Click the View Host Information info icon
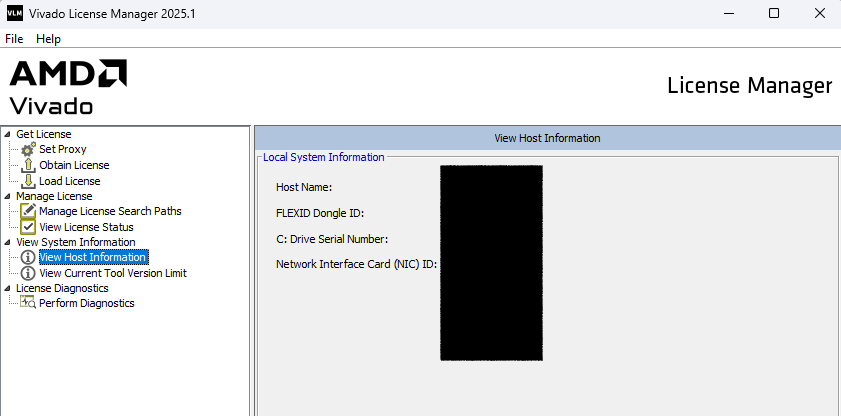Screen dimensions: 841x416 pyautogui.click(x=28, y=257)
